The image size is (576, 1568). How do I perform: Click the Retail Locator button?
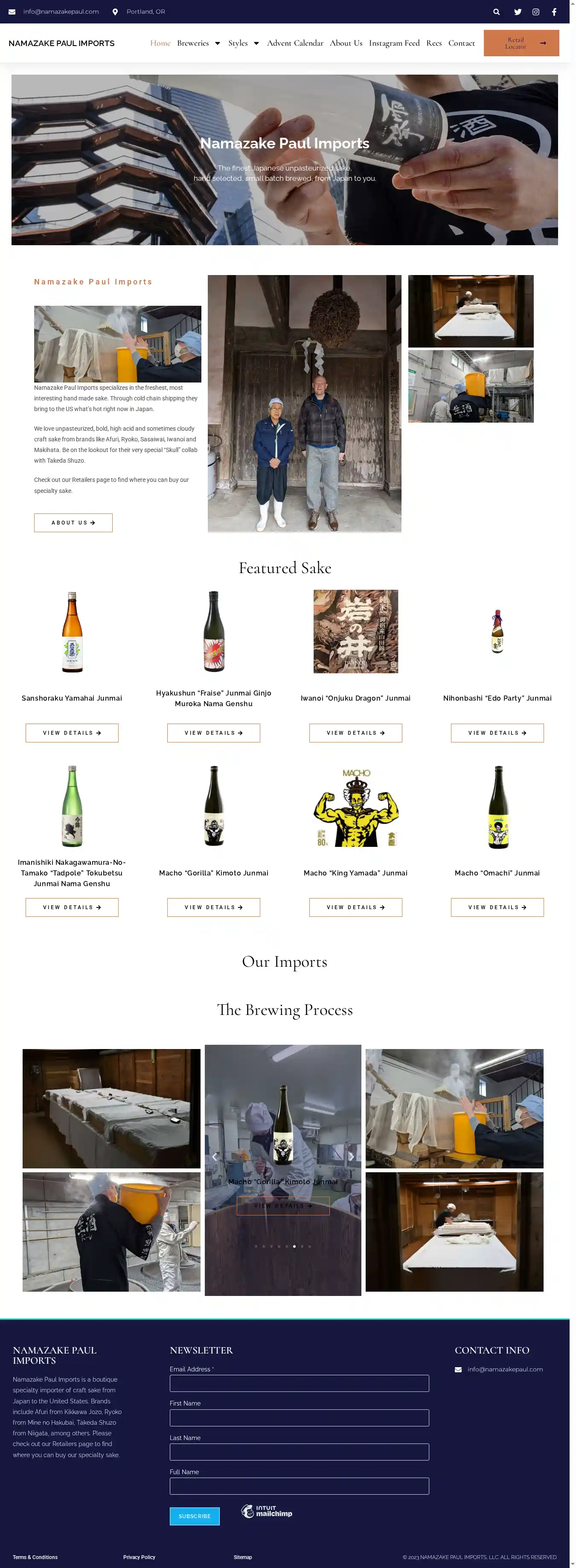(521, 43)
